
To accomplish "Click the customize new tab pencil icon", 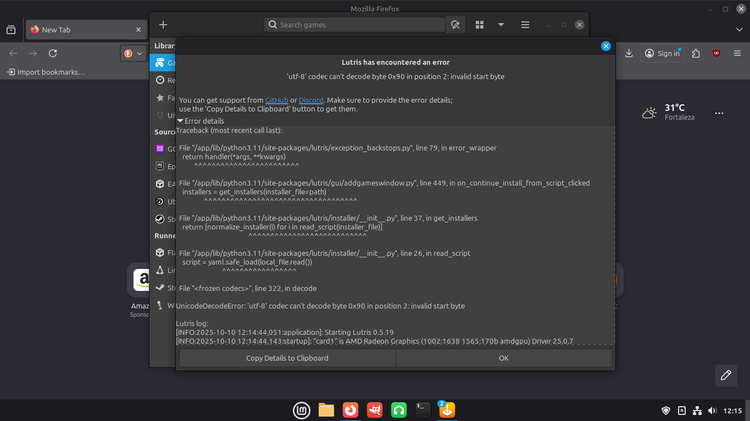I will (x=726, y=375).
